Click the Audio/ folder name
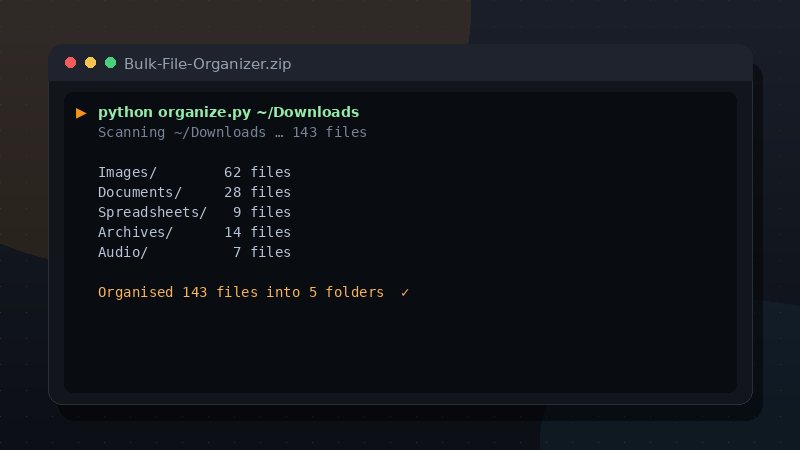This screenshot has width=800, height=450. (x=123, y=252)
